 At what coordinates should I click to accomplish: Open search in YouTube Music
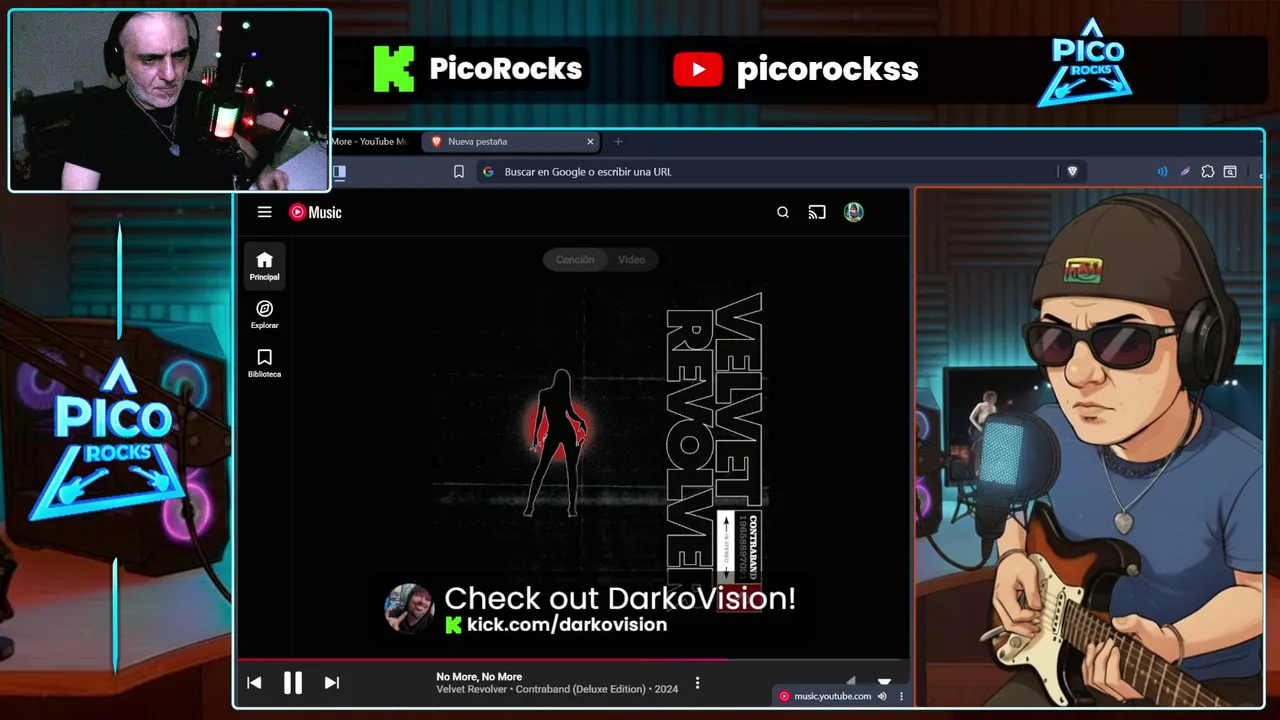pyautogui.click(x=783, y=212)
